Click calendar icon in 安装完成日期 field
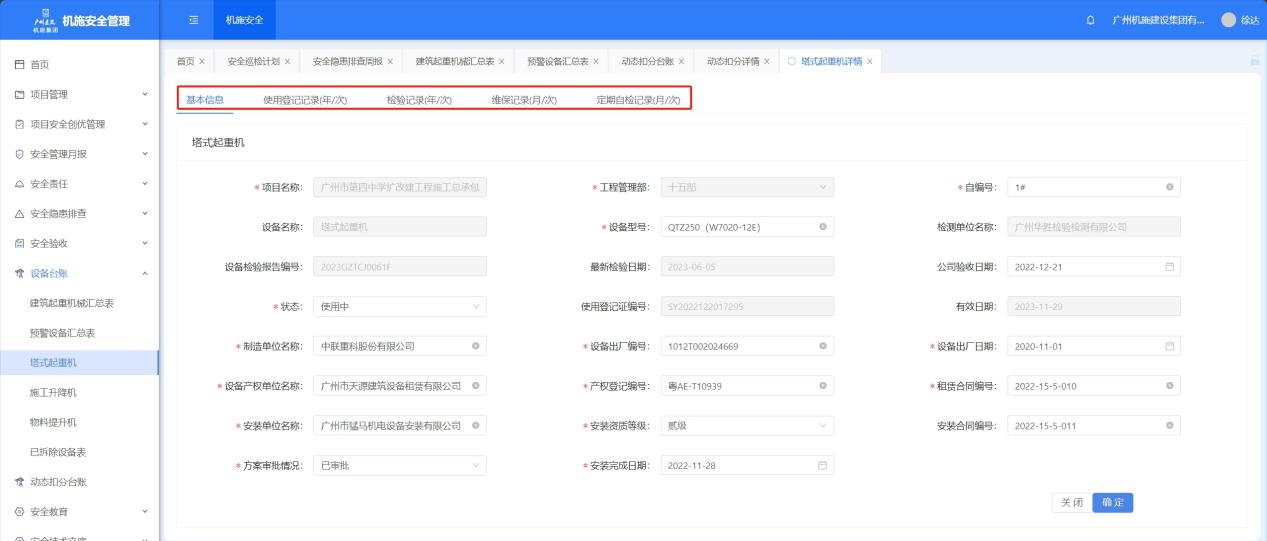 822,465
